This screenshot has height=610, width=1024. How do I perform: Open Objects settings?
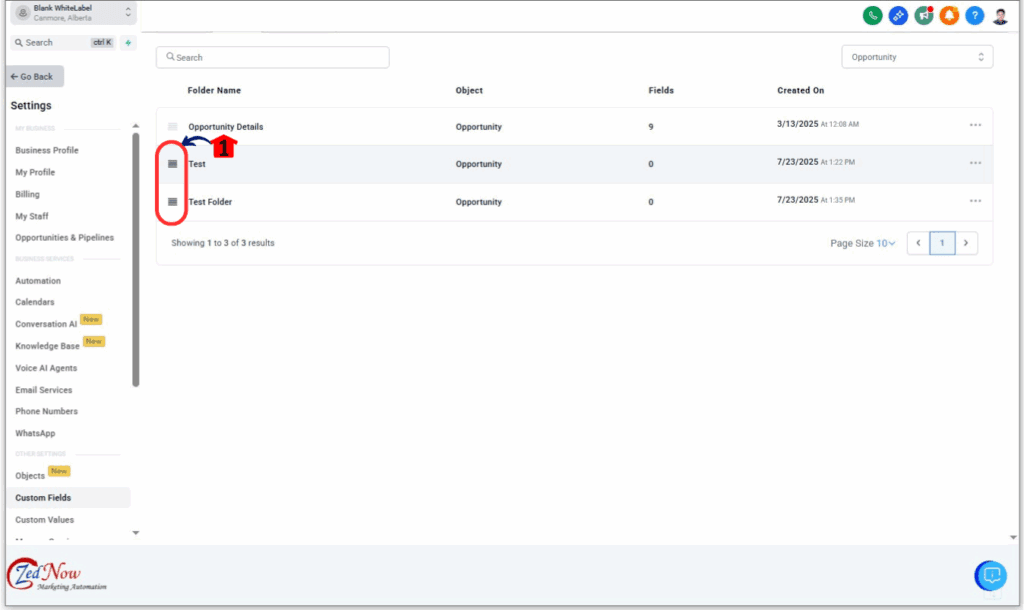click(30, 475)
